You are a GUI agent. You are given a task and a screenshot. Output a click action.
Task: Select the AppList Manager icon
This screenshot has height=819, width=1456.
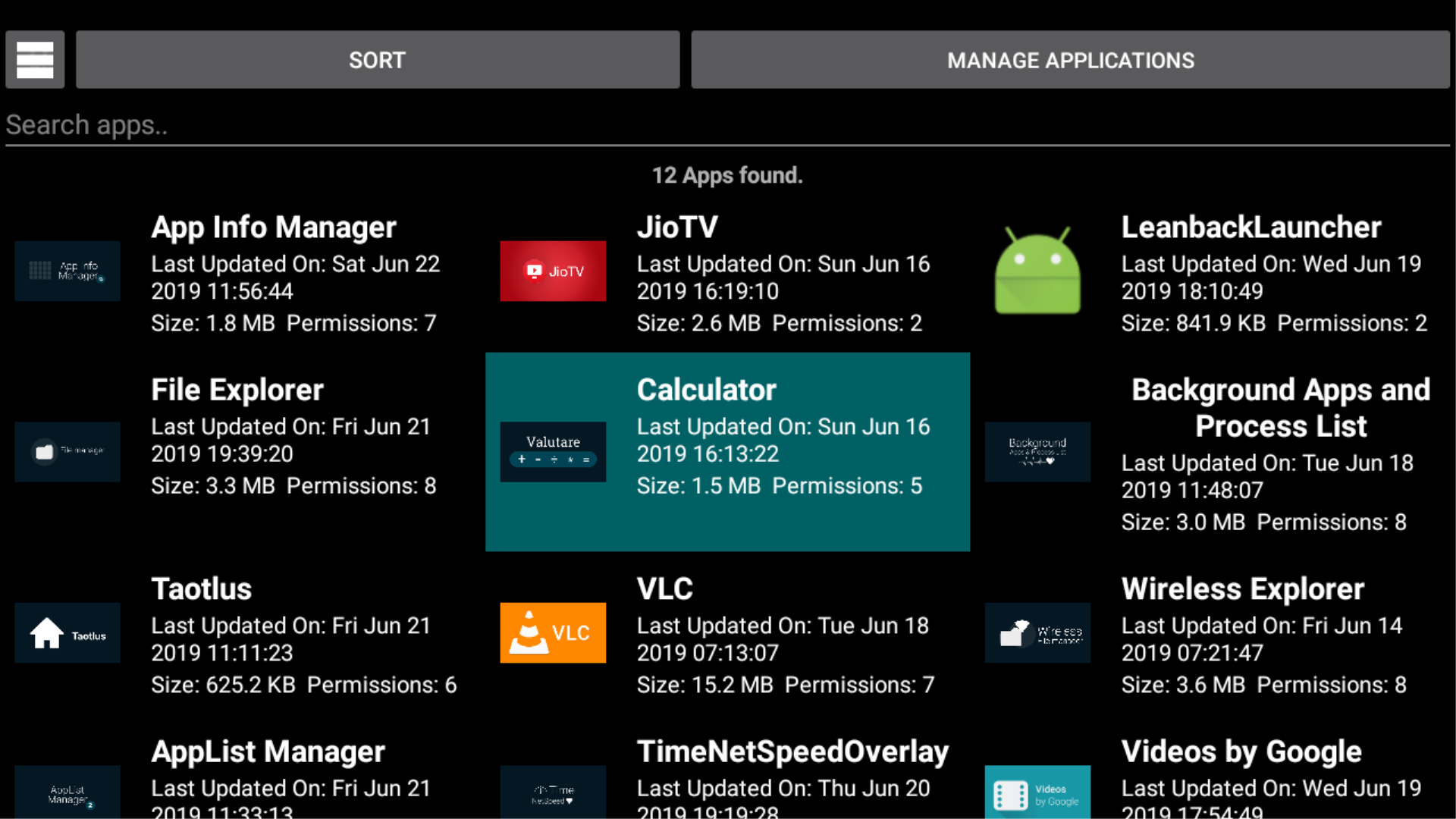67,791
